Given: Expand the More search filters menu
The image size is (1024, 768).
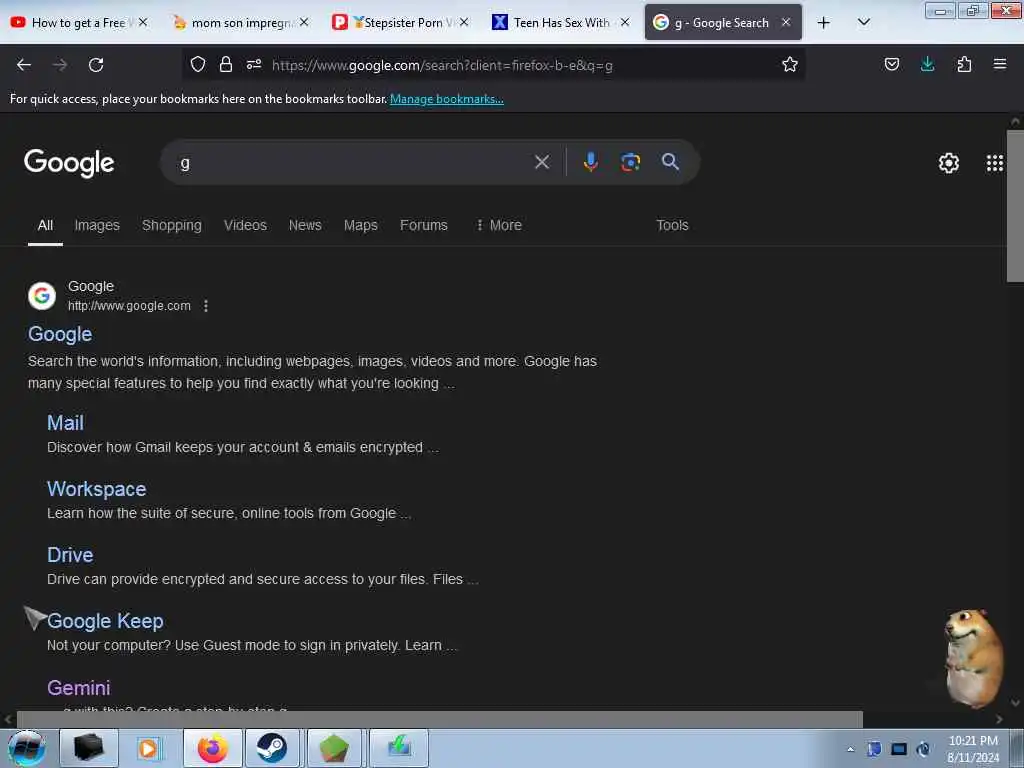Looking at the screenshot, I should click(x=499, y=225).
